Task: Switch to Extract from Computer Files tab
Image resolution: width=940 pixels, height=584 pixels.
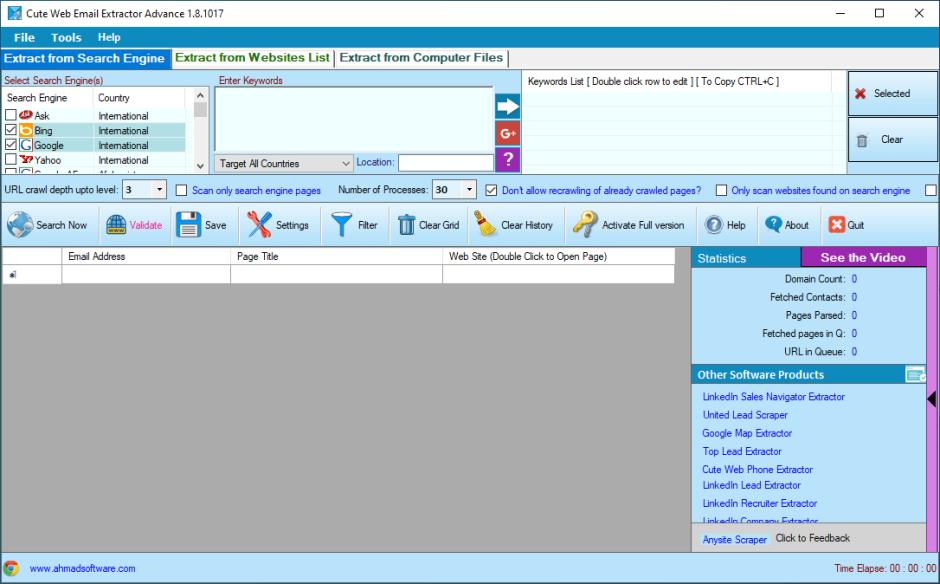Action: [x=421, y=58]
